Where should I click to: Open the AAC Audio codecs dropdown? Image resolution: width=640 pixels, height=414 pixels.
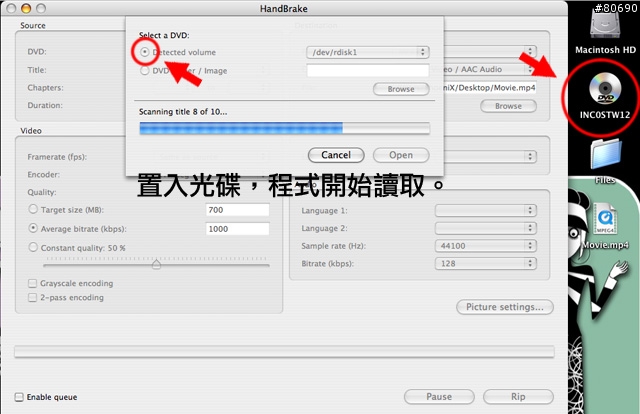490,69
